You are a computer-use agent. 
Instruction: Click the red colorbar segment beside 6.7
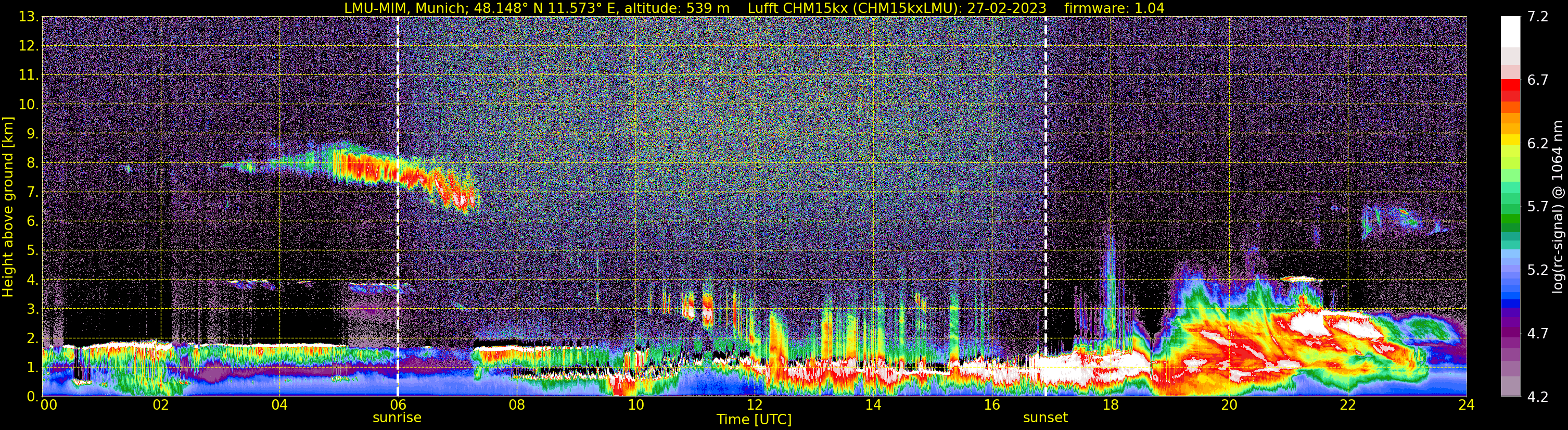[x=1511, y=85]
